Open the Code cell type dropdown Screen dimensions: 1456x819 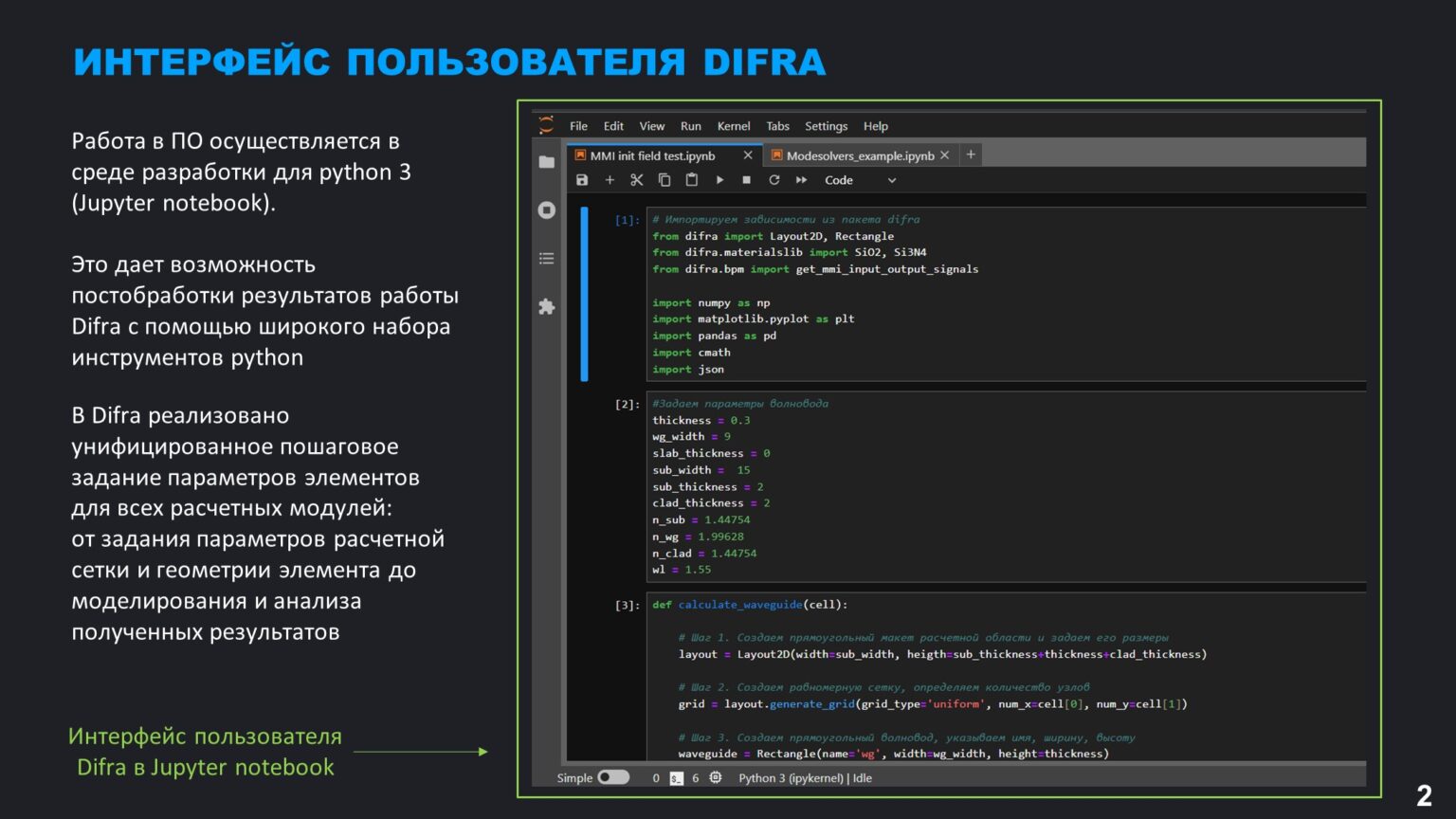(859, 180)
